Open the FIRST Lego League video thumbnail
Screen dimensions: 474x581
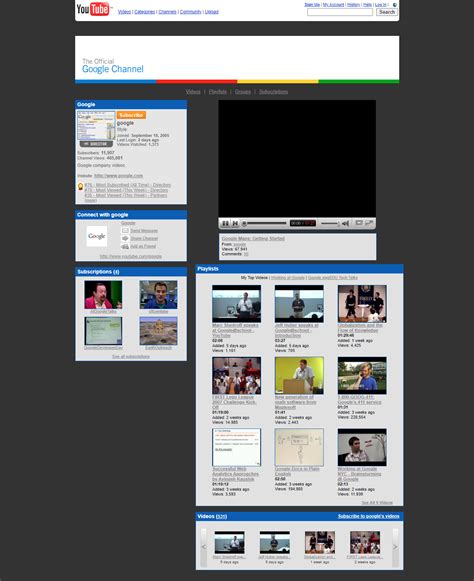coord(236,375)
